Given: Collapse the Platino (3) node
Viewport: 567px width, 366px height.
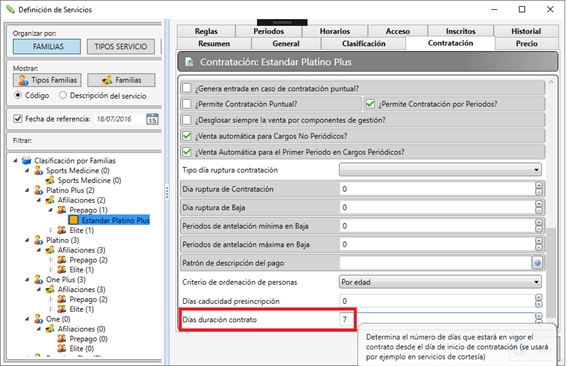Looking at the screenshot, I should [27, 240].
